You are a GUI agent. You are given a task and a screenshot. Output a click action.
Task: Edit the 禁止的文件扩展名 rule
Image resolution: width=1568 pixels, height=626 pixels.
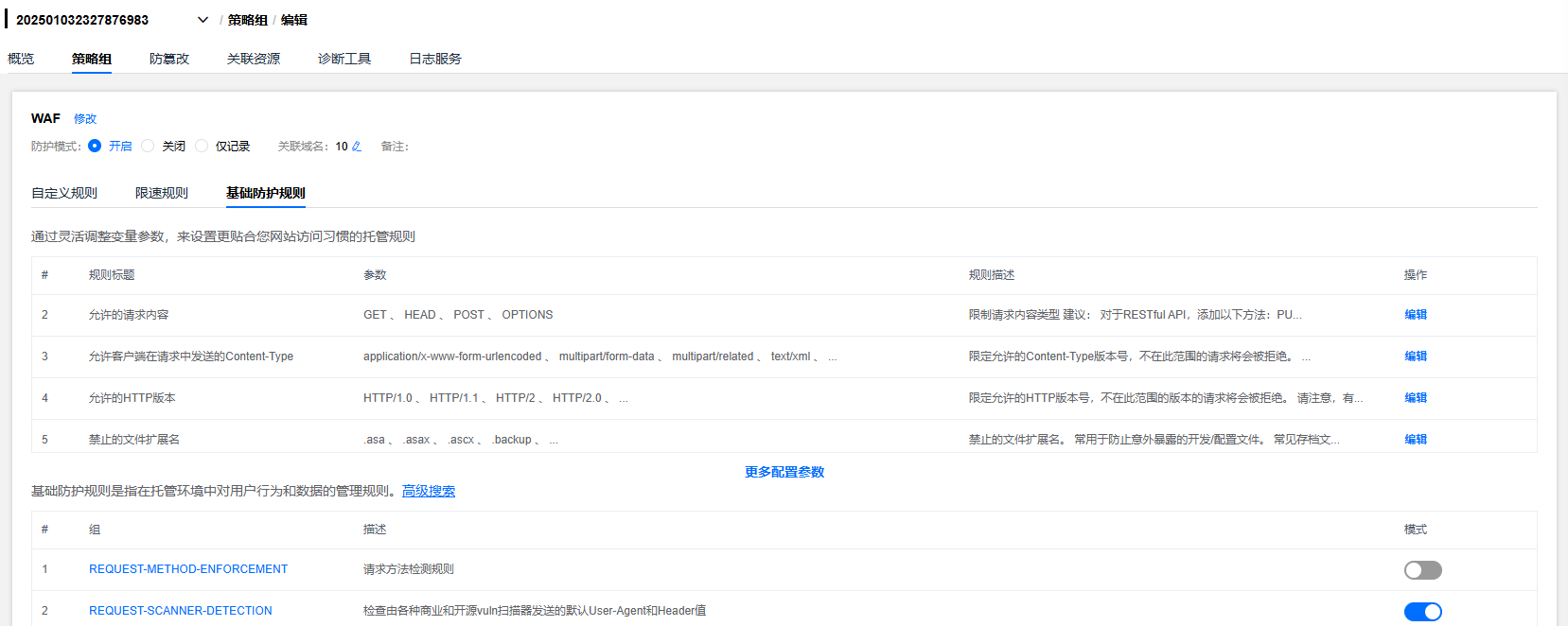(1416, 440)
